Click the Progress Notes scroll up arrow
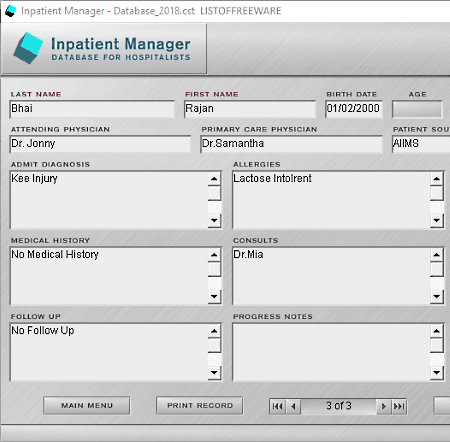The height and width of the screenshot is (442, 450). point(437,331)
